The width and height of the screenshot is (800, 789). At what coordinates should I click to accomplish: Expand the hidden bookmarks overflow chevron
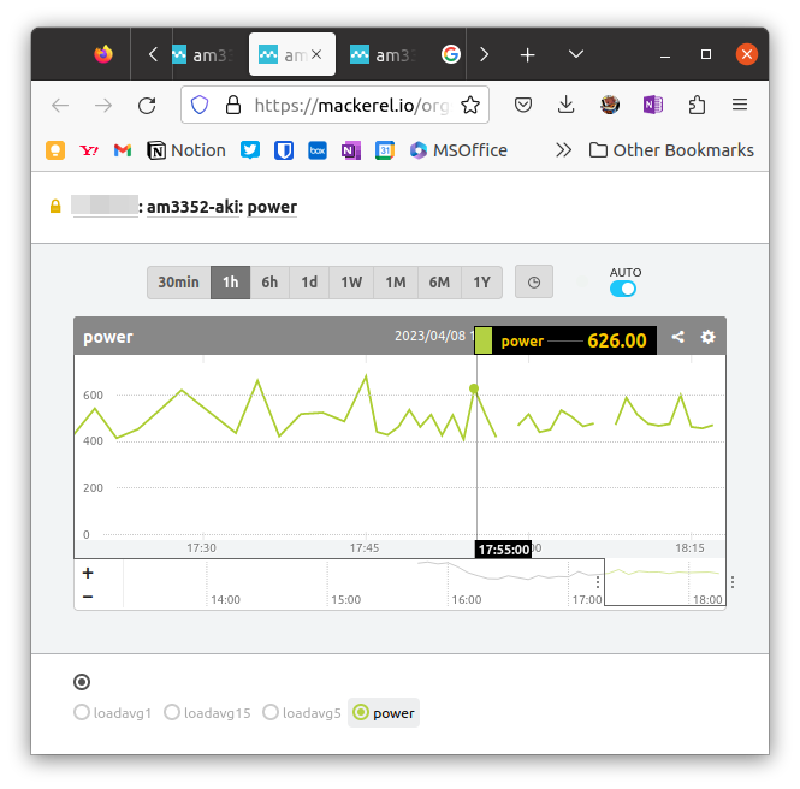(564, 150)
